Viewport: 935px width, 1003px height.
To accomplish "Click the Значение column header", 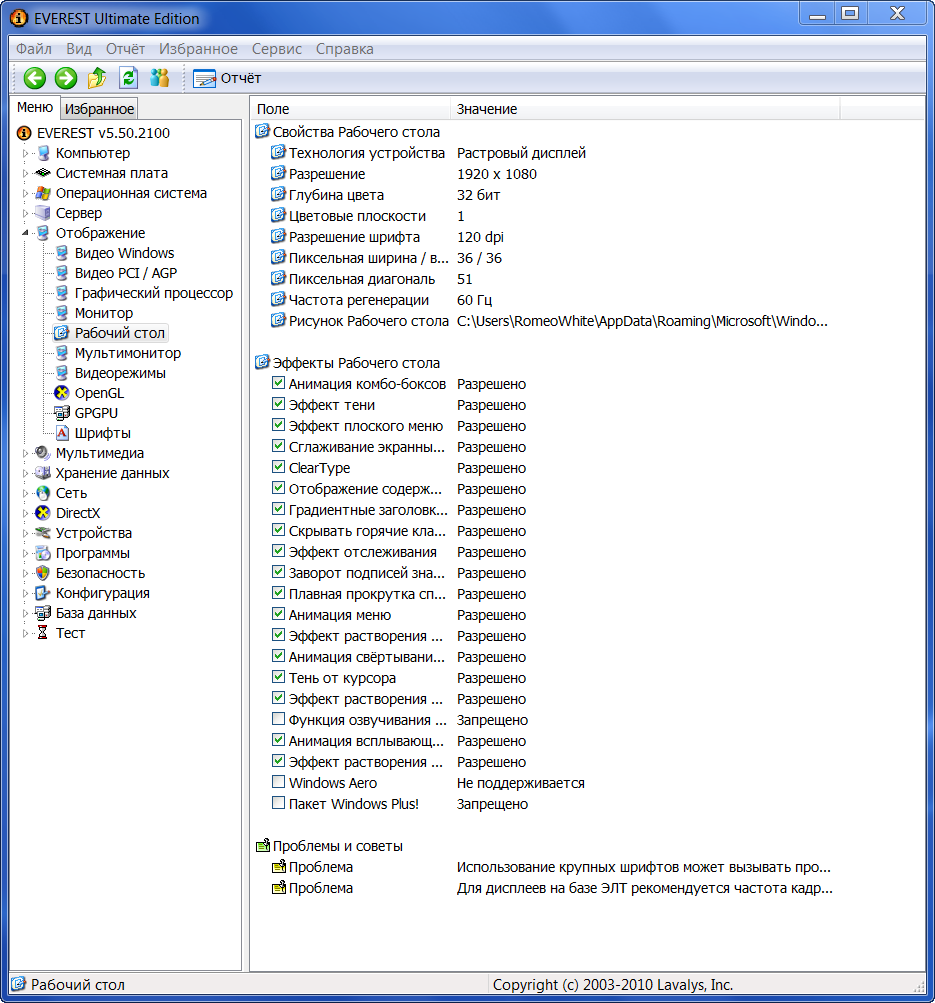I will click(x=645, y=109).
